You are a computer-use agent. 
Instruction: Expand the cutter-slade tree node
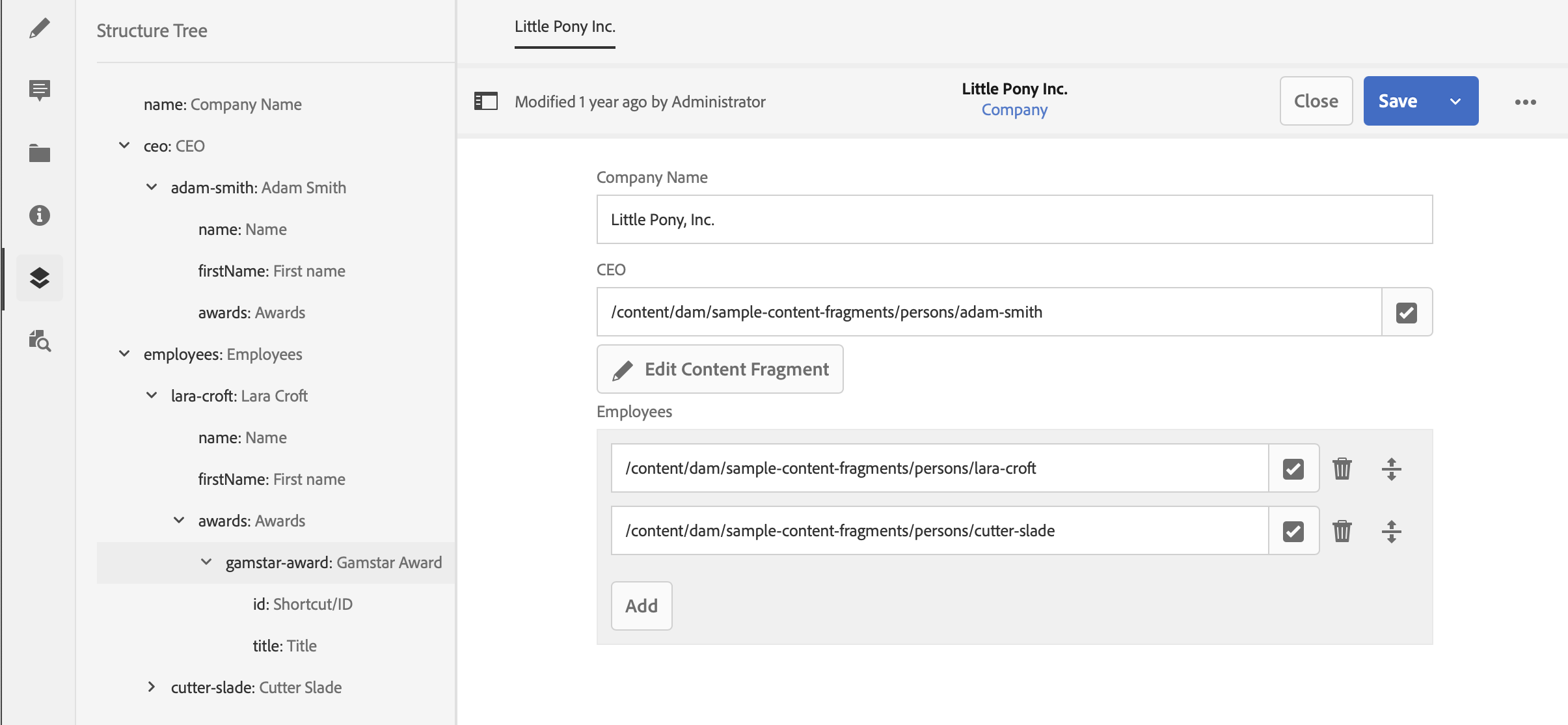152,687
